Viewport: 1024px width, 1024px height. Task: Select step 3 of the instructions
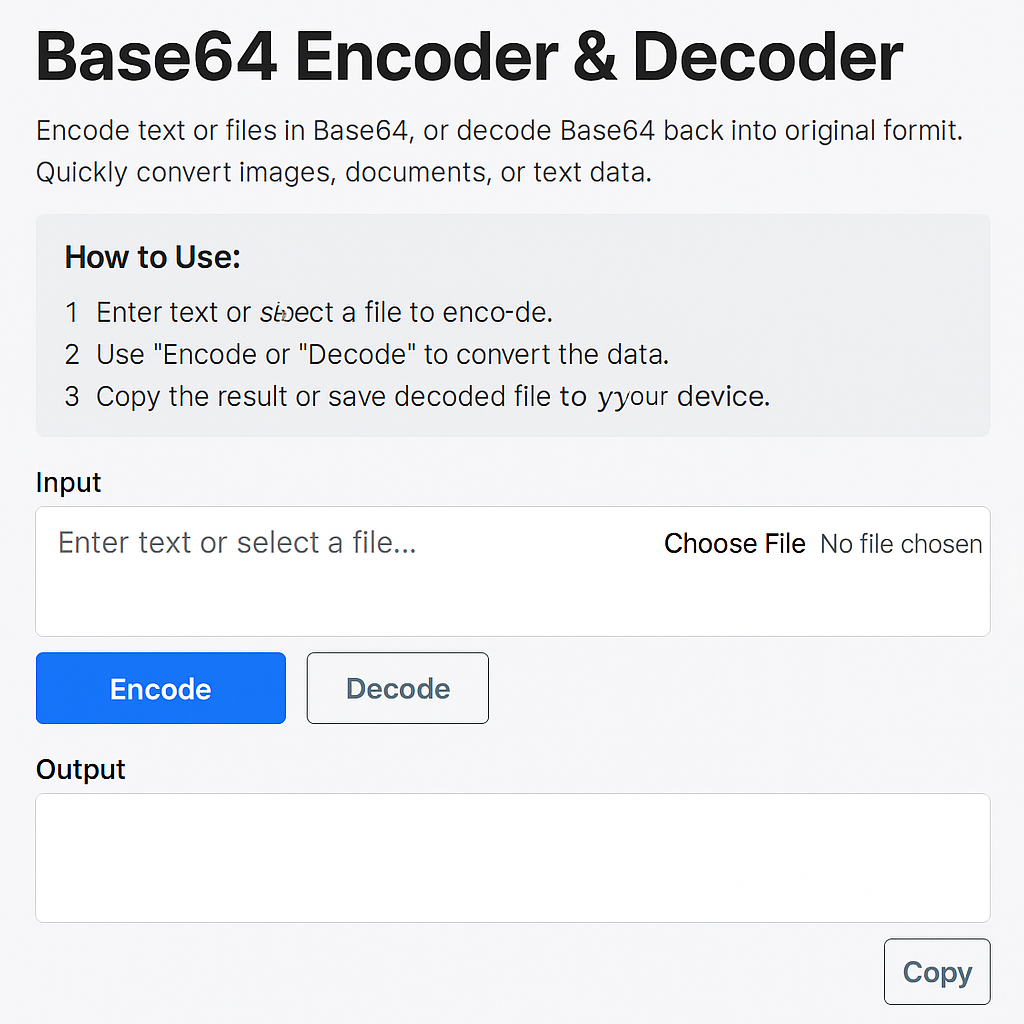pyautogui.click(x=430, y=396)
